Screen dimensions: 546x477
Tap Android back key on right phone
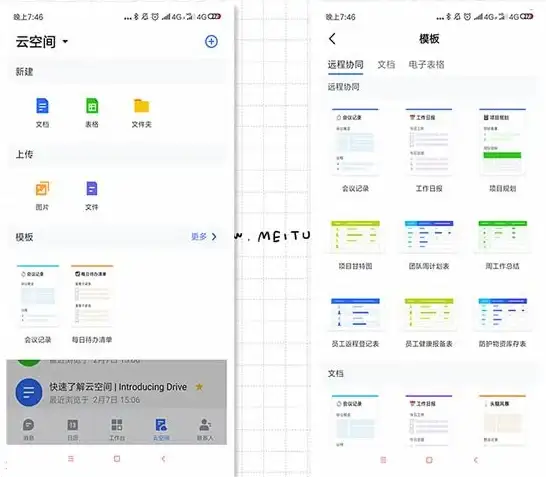(476, 460)
